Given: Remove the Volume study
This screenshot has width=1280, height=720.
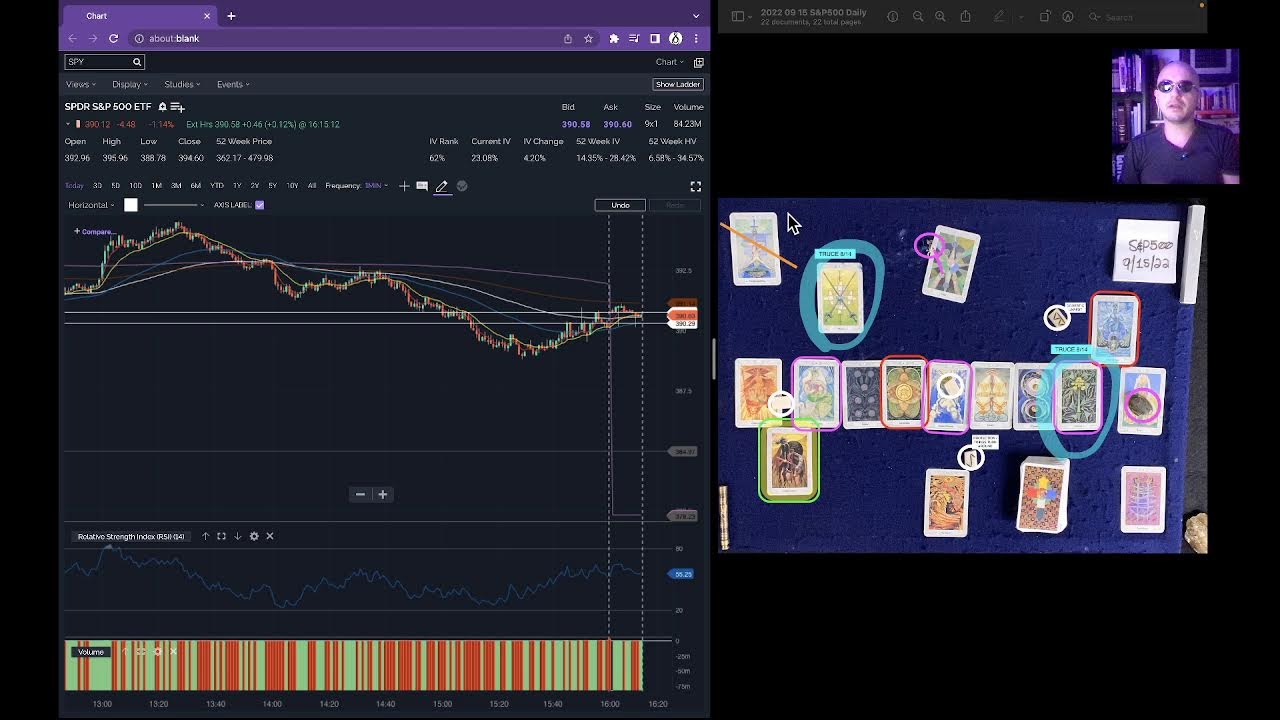Looking at the screenshot, I should click(173, 652).
